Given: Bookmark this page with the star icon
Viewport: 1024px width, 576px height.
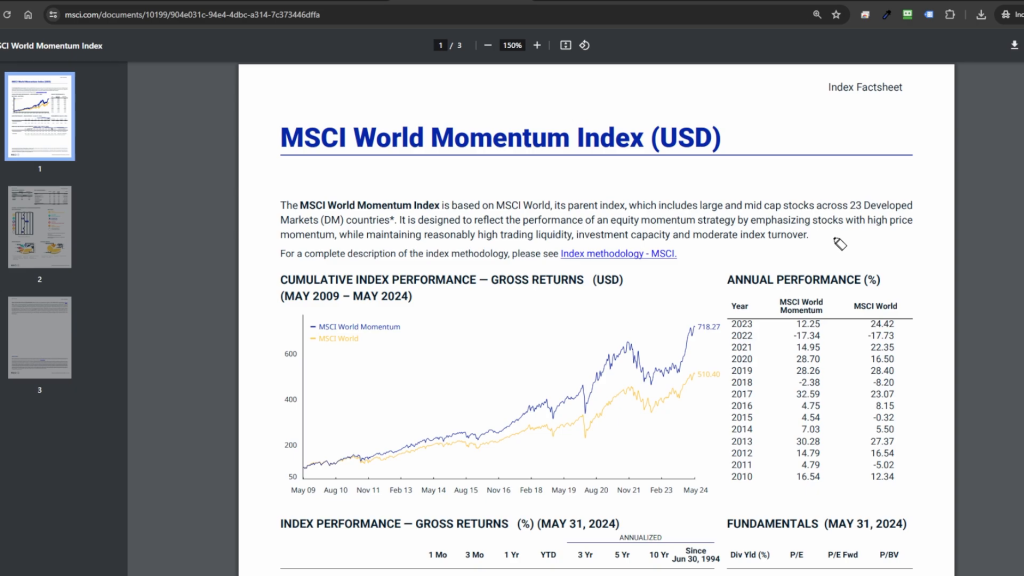Looking at the screenshot, I should click(x=837, y=14).
